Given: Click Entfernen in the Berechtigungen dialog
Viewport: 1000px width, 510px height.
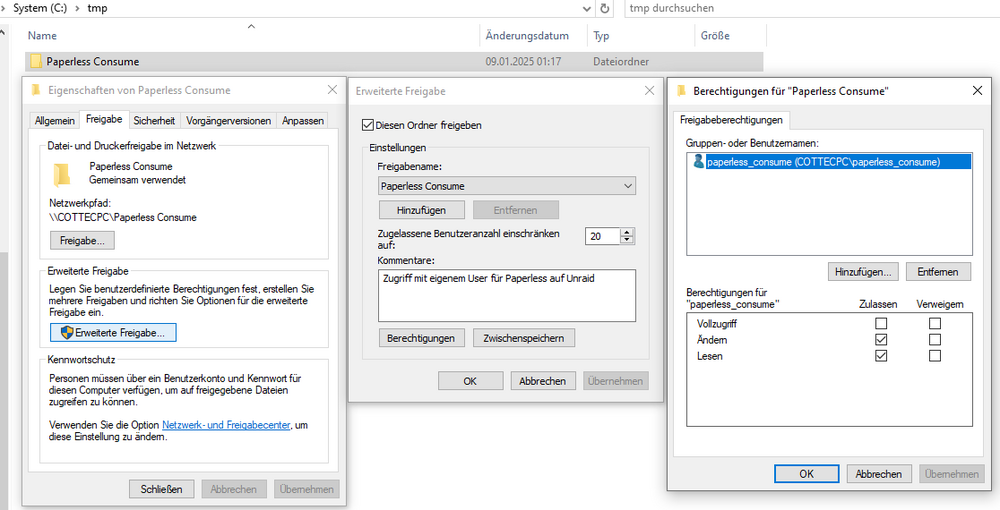Looking at the screenshot, I should click(938, 272).
